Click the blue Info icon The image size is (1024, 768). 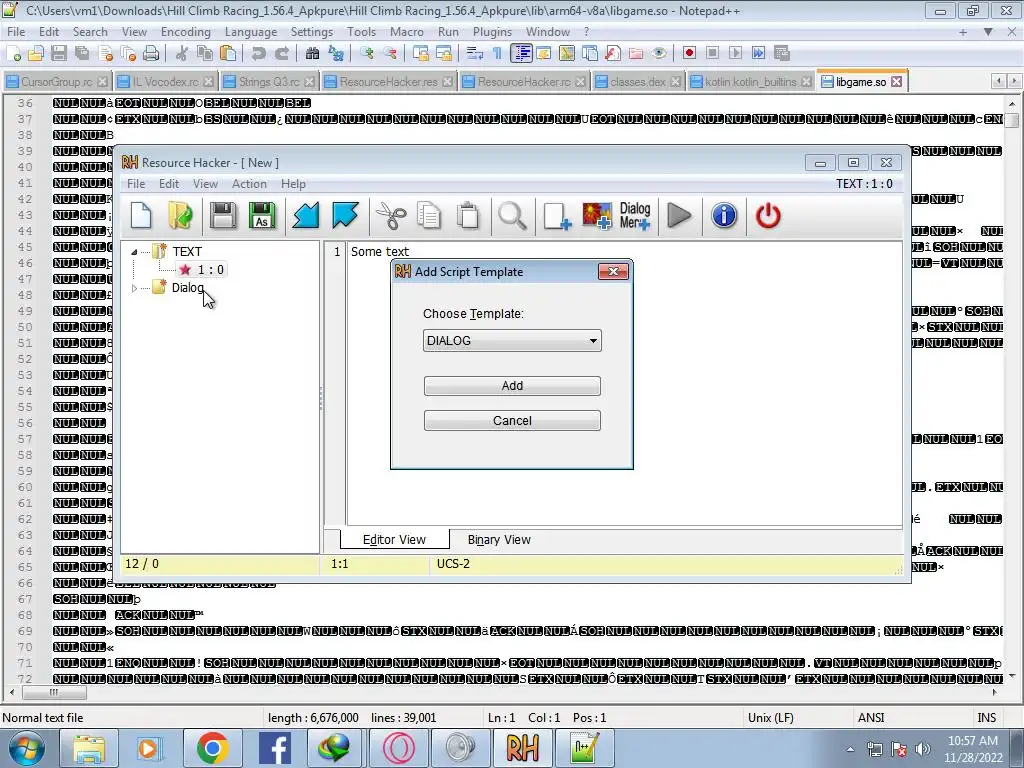point(724,216)
